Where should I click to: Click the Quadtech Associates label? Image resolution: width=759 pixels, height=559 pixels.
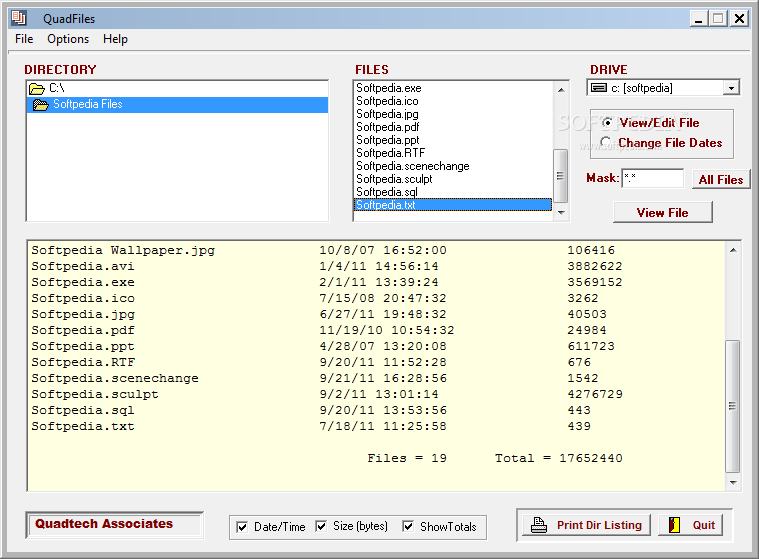click(x=104, y=524)
